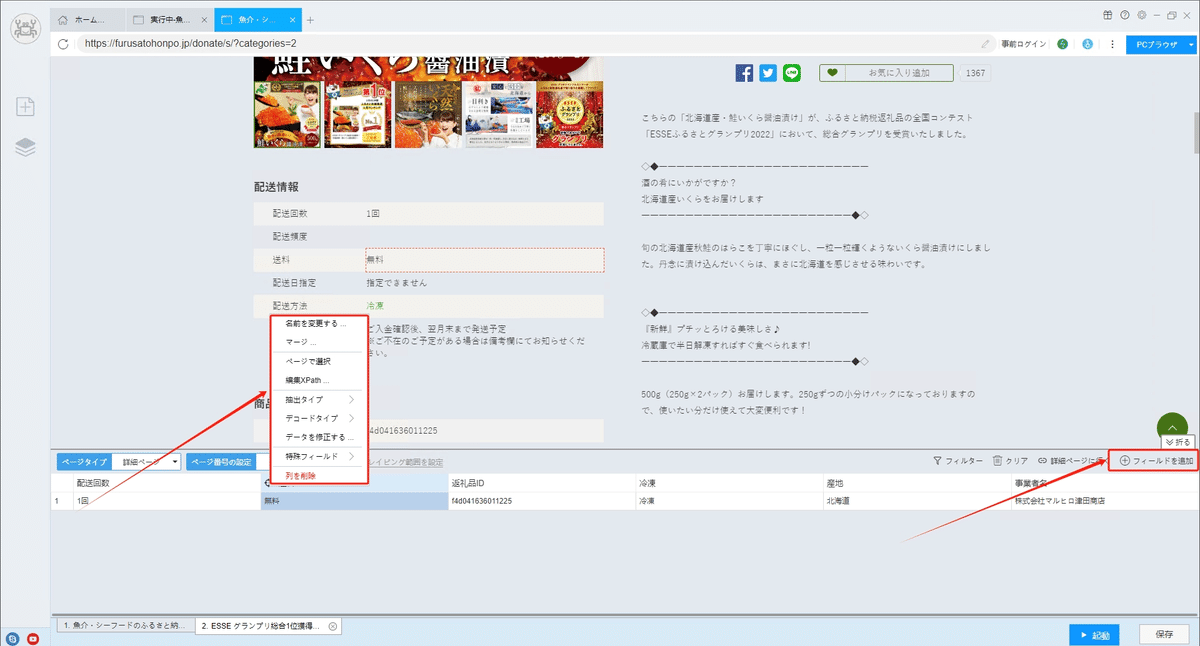Click the highlighted 無料 table cell
1200x646 pixels.
[x=355, y=501]
